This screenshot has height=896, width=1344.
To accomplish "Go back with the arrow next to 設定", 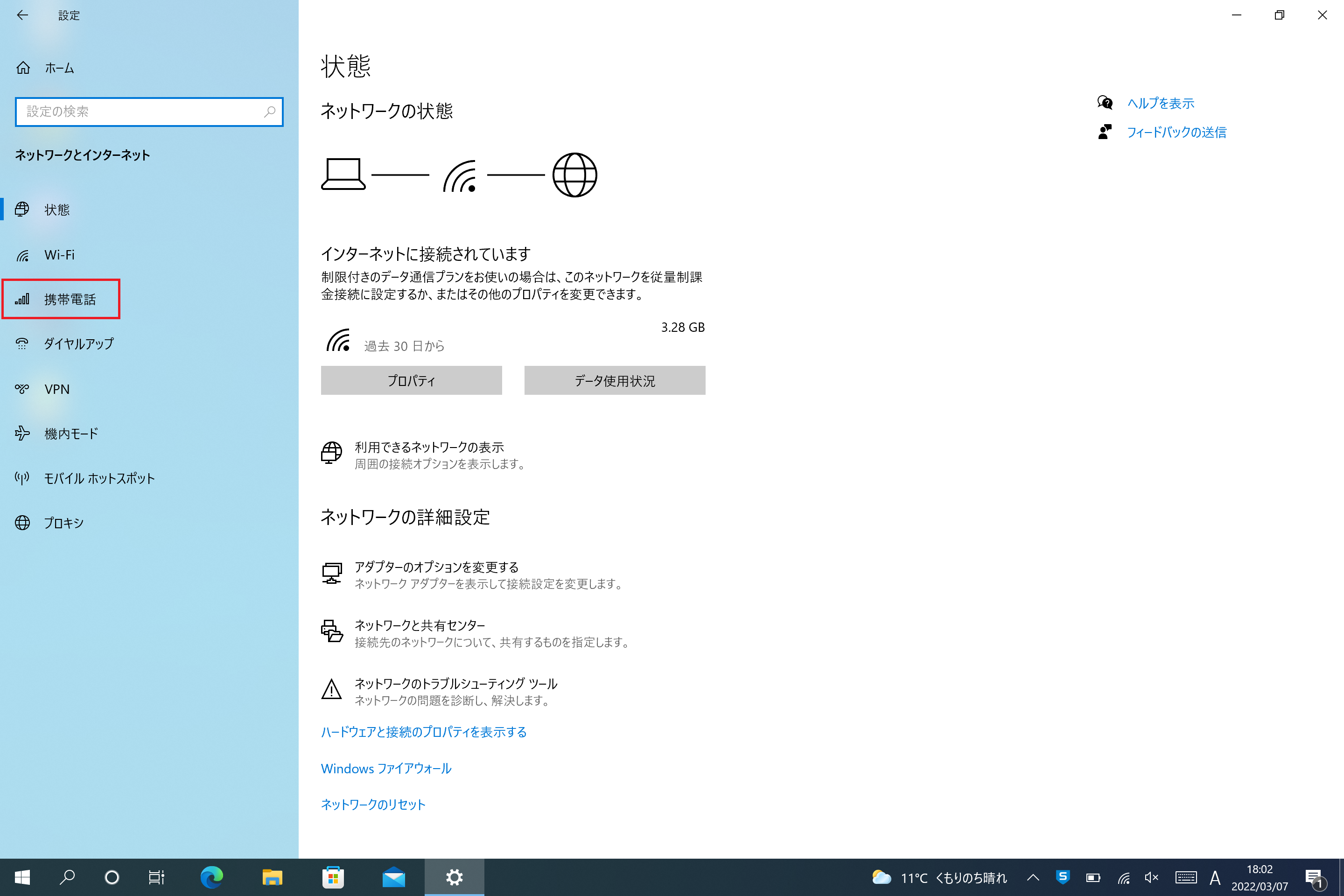I will (22, 15).
